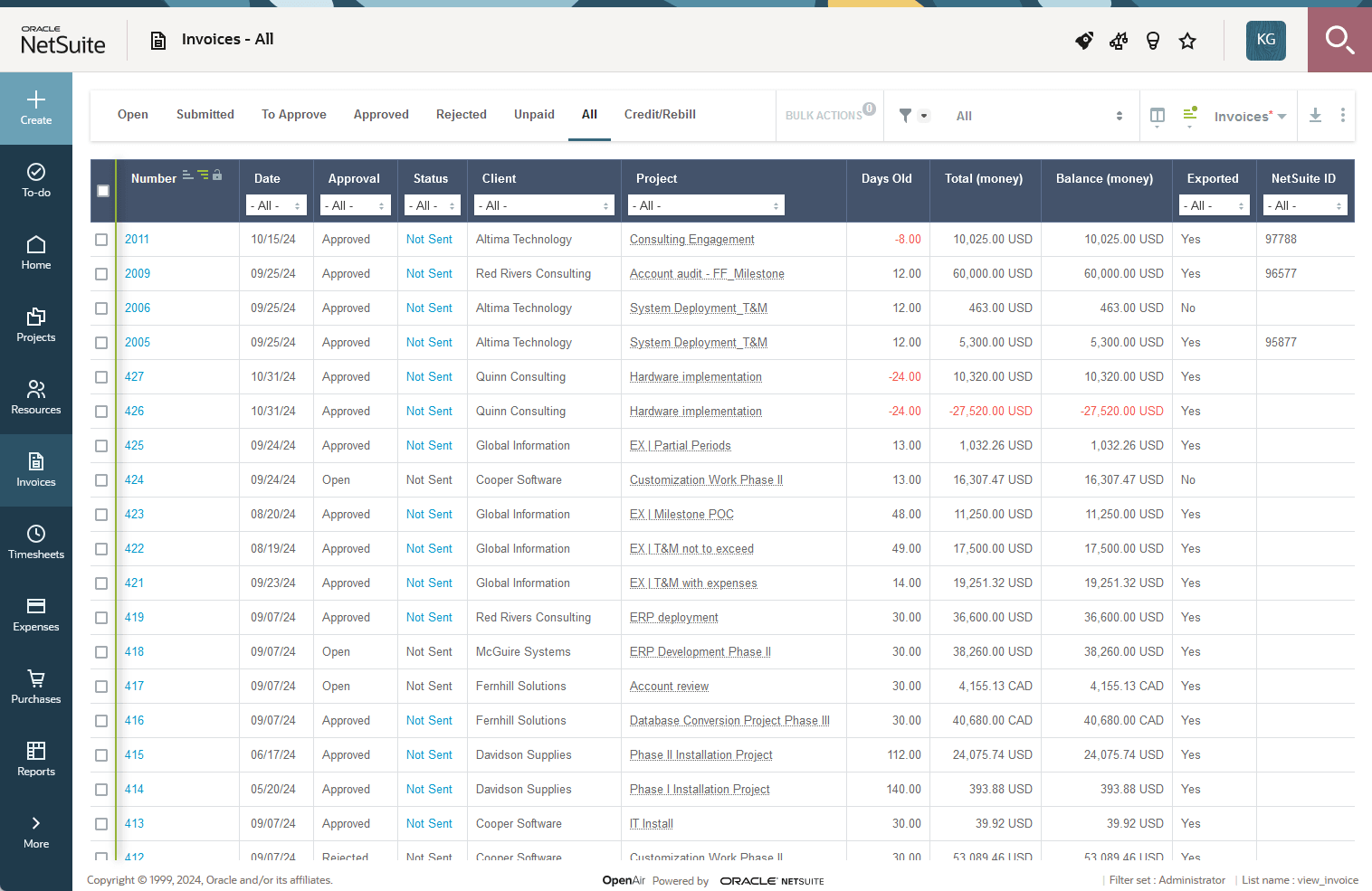This screenshot has height=891, width=1372.
Task: Select checkbox for invoice 427
Action: 101,377
